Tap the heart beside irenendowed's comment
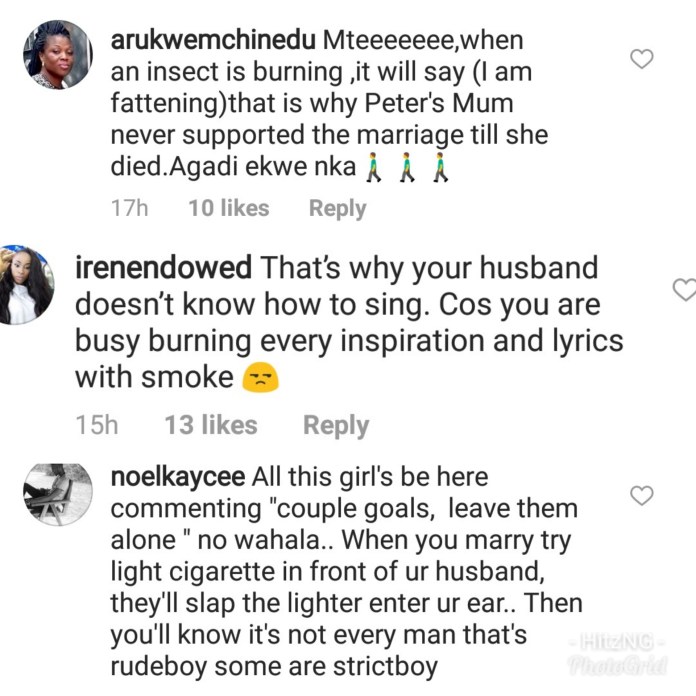 [x=683, y=290]
